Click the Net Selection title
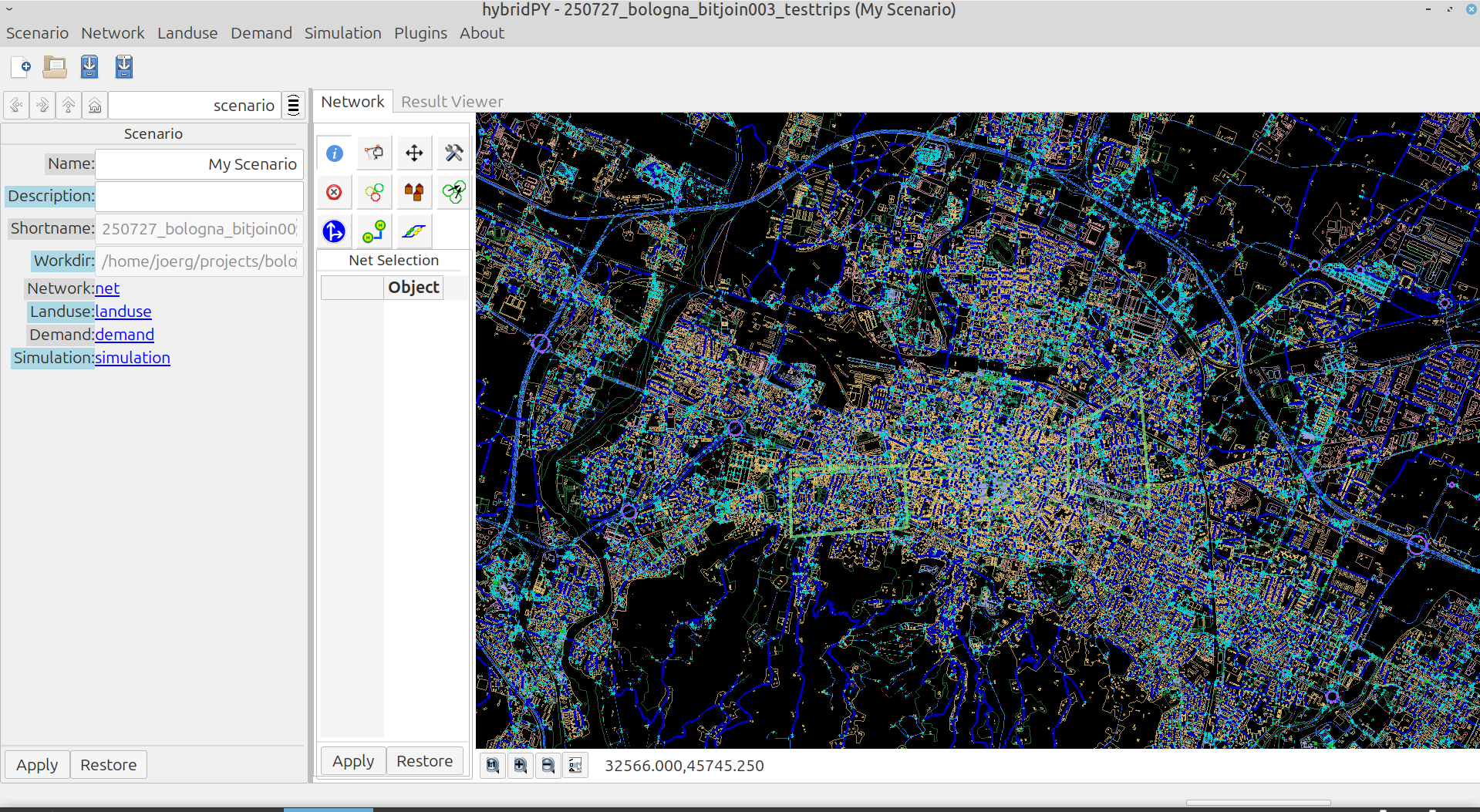Image resolution: width=1480 pixels, height=812 pixels. [393, 261]
